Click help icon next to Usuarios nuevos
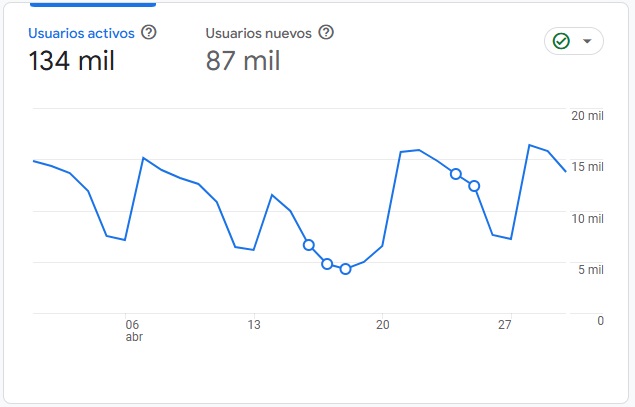The height and width of the screenshot is (407, 635). coord(325,32)
